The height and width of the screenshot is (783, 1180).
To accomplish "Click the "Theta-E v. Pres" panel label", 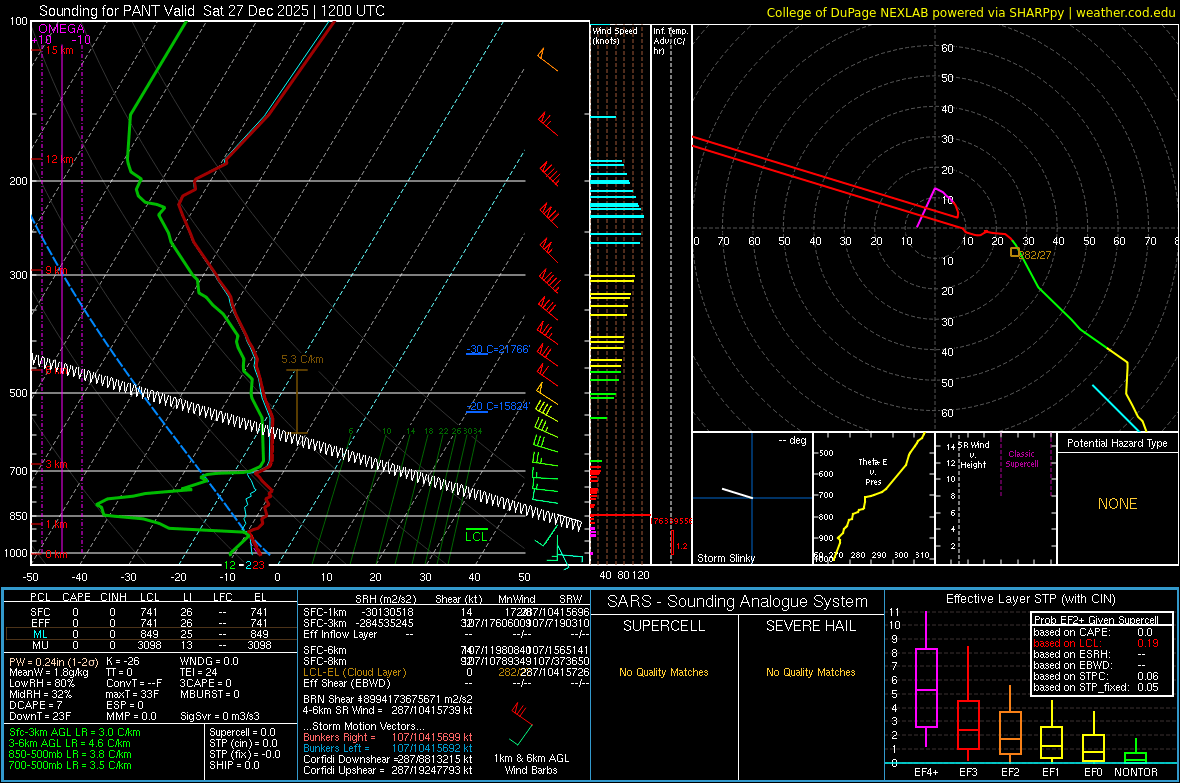I will point(873,471).
